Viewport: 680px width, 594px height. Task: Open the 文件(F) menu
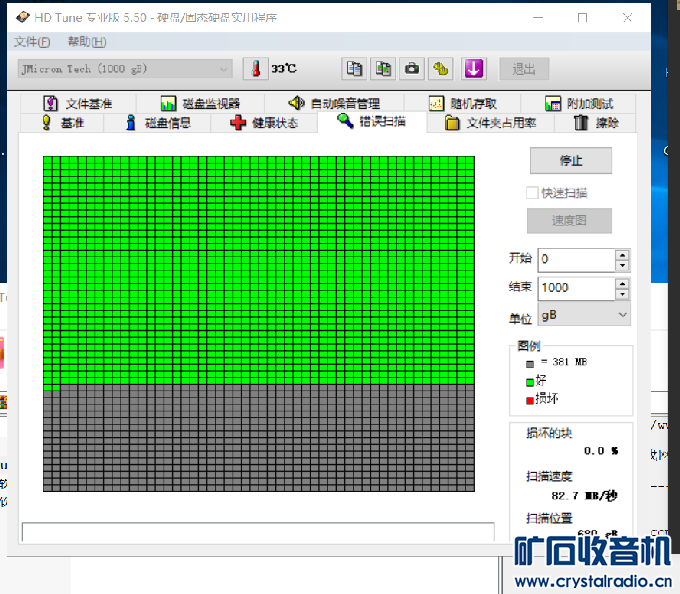click(x=32, y=42)
